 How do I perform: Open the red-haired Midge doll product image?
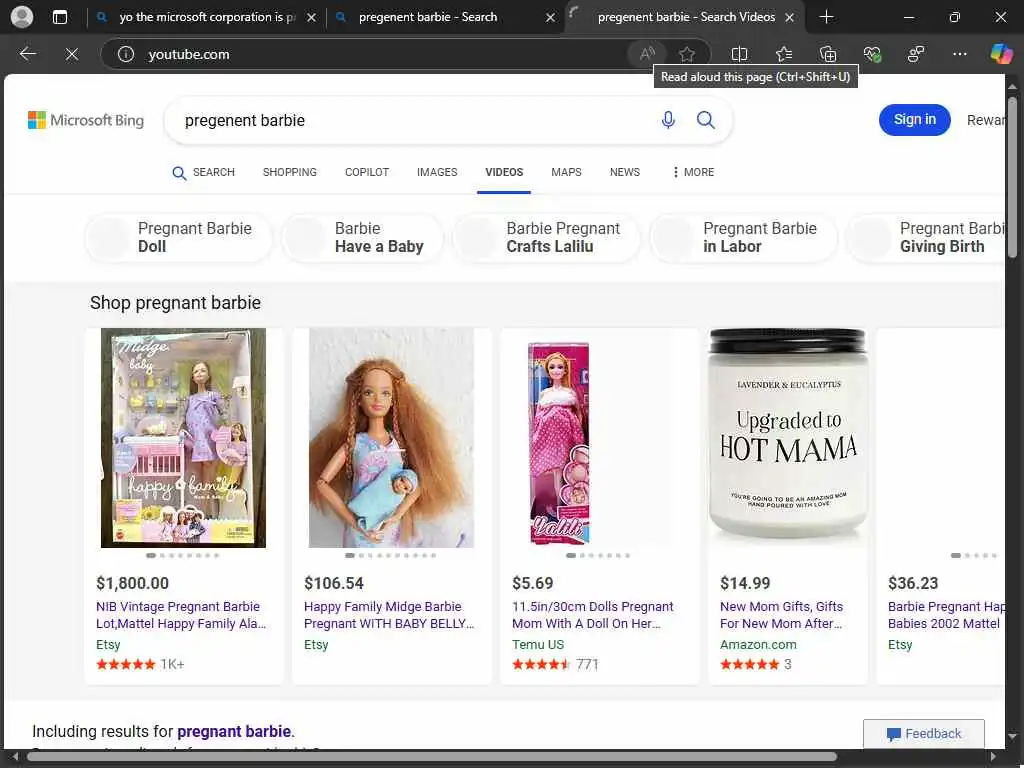tap(391, 438)
